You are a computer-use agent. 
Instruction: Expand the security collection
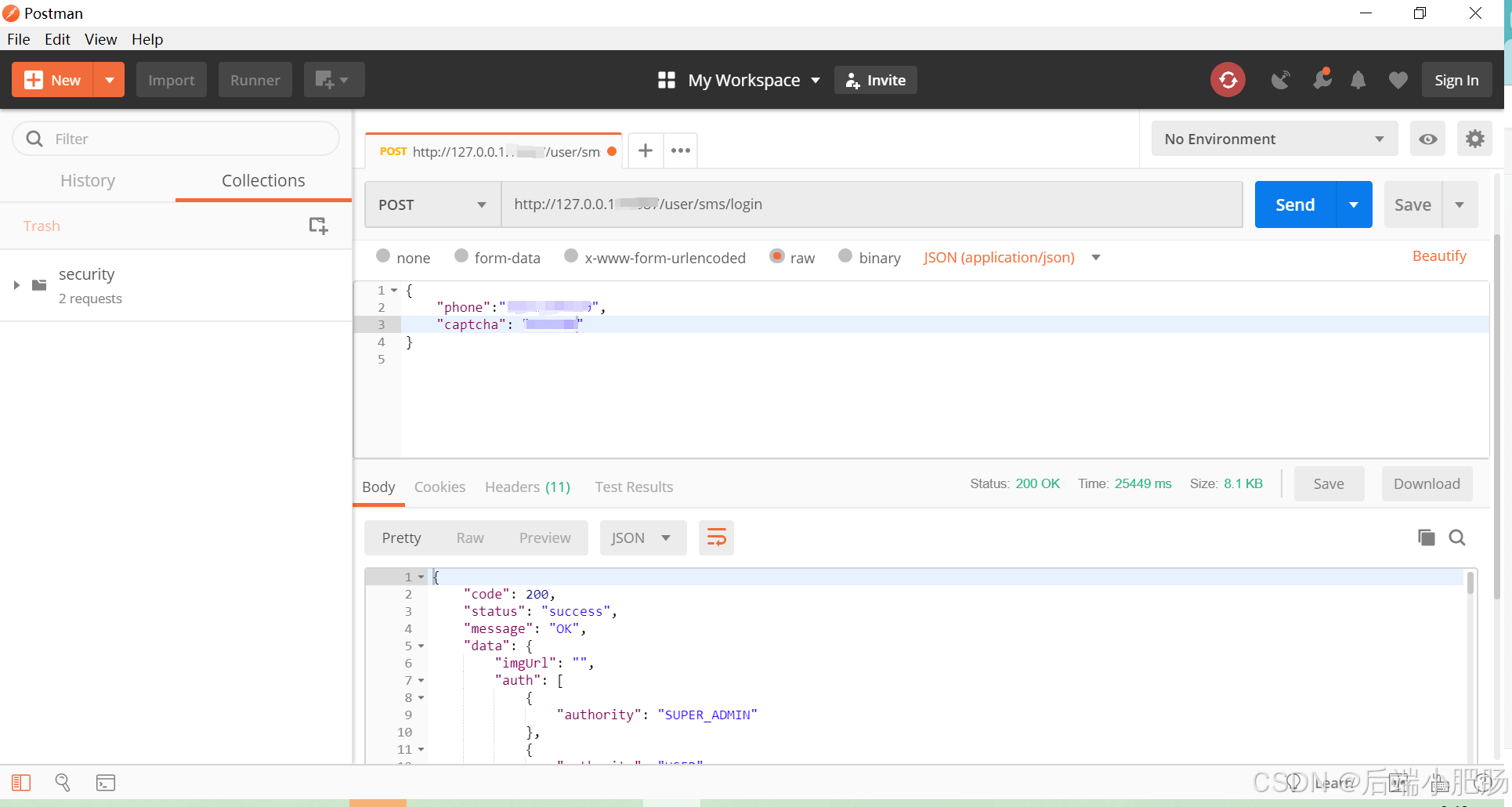(16, 285)
